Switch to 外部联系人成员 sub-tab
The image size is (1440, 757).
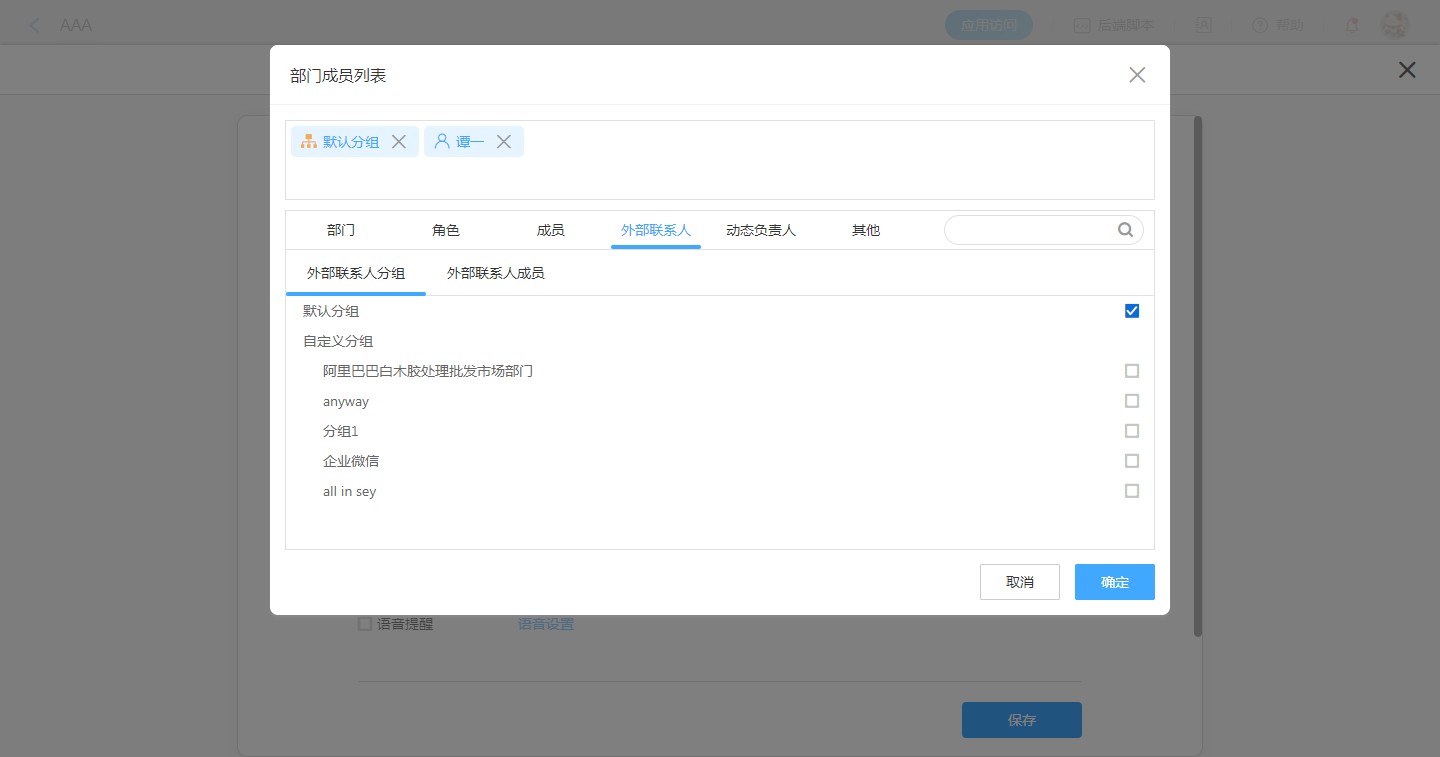coord(495,273)
